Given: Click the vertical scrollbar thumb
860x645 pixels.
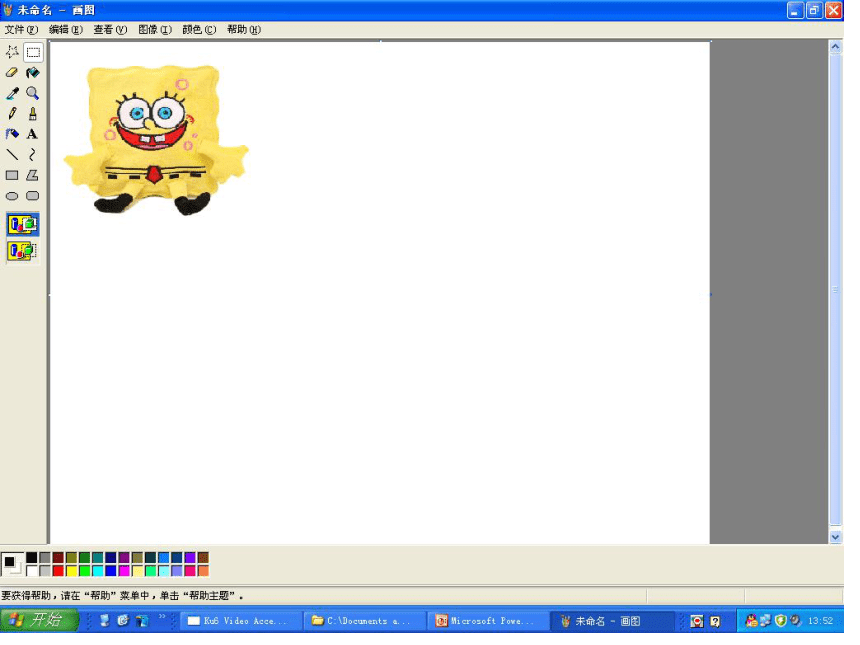Looking at the screenshot, I should point(835,290).
